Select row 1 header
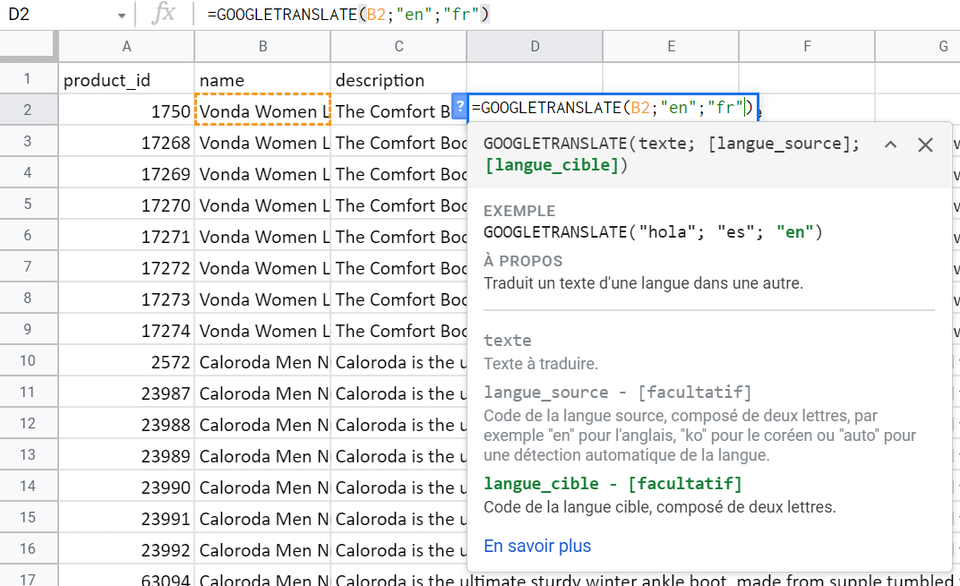Screen dimensions: 960x586 coord(28,78)
